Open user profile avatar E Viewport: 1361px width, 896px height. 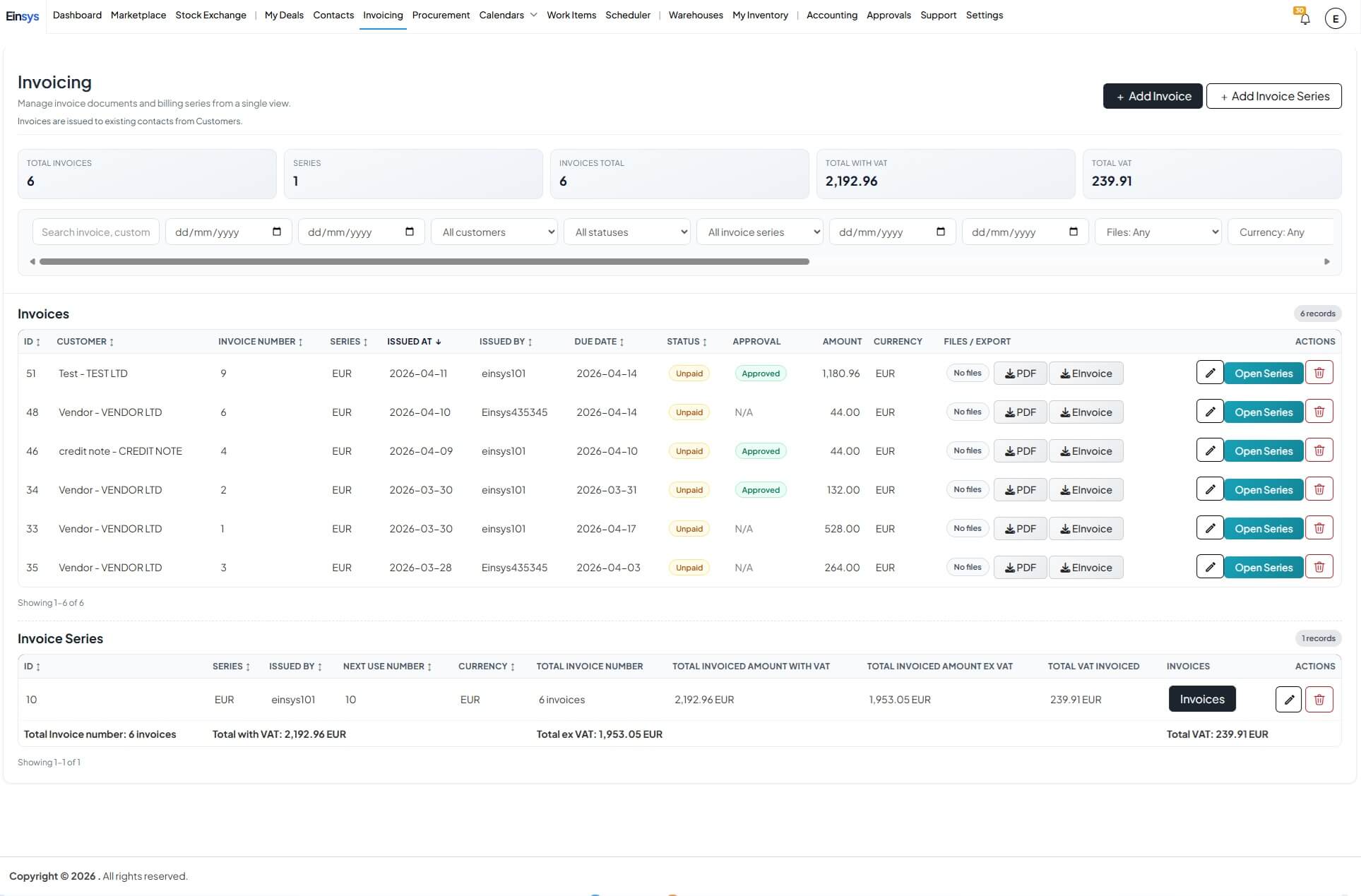1335,19
